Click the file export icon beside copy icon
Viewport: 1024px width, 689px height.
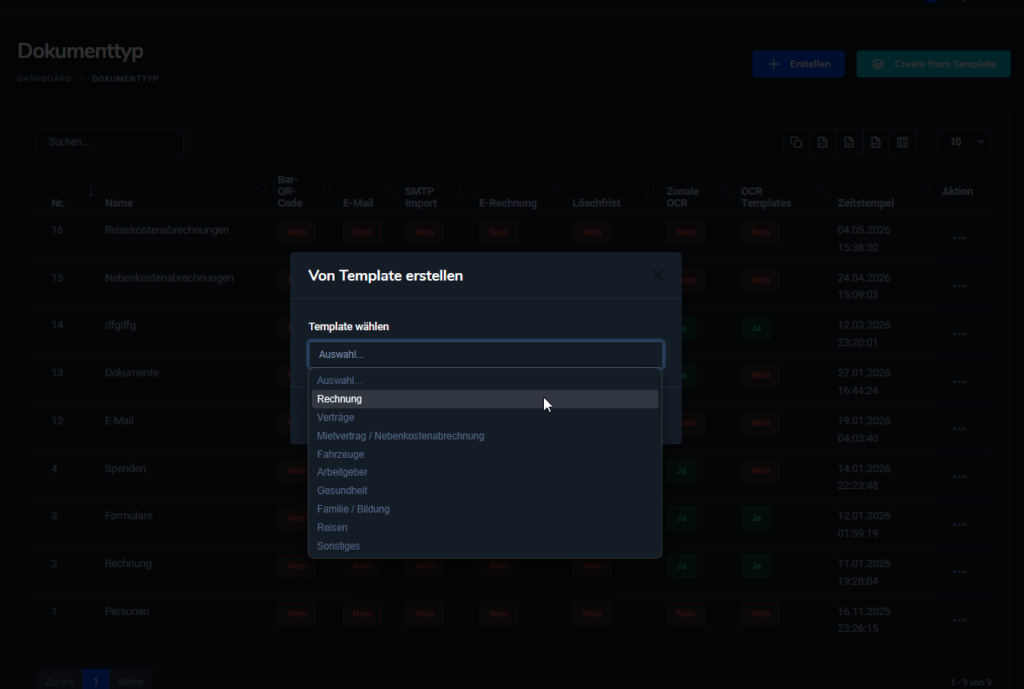(x=823, y=142)
